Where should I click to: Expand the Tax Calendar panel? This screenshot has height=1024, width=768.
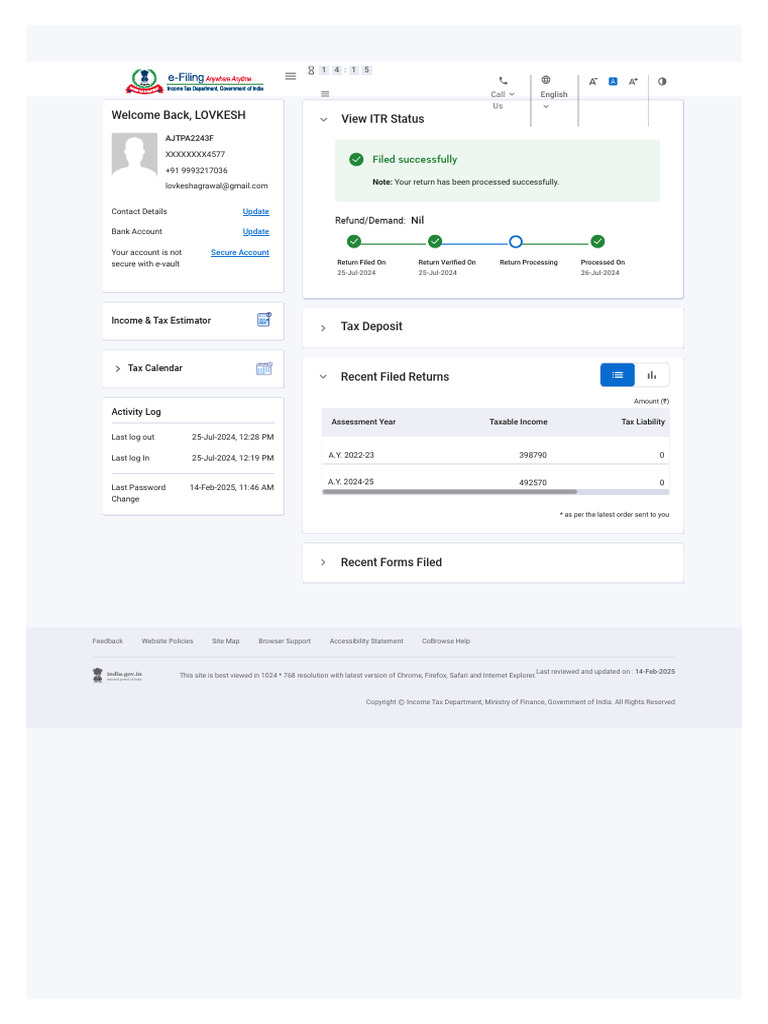pyautogui.click(x=118, y=368)
